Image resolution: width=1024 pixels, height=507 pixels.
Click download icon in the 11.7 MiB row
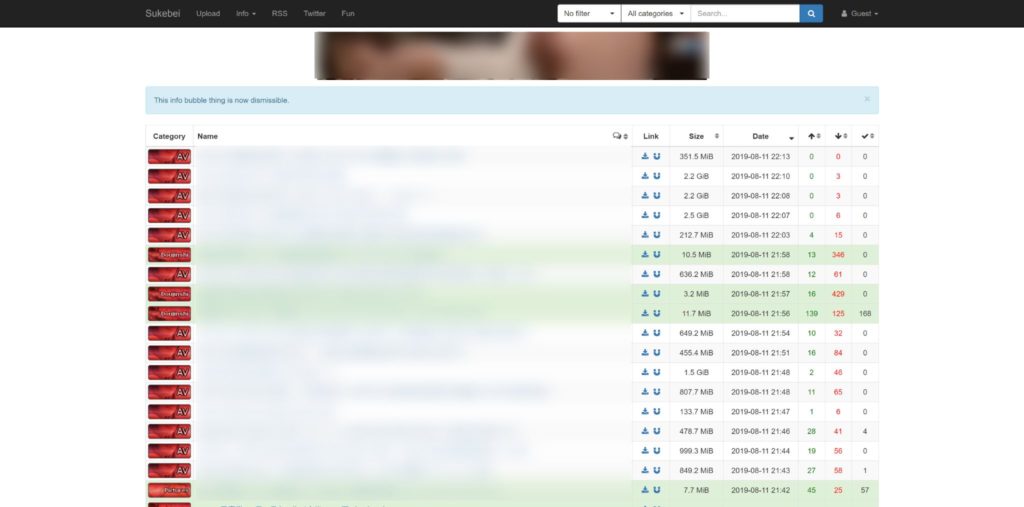tap(645, 313)
